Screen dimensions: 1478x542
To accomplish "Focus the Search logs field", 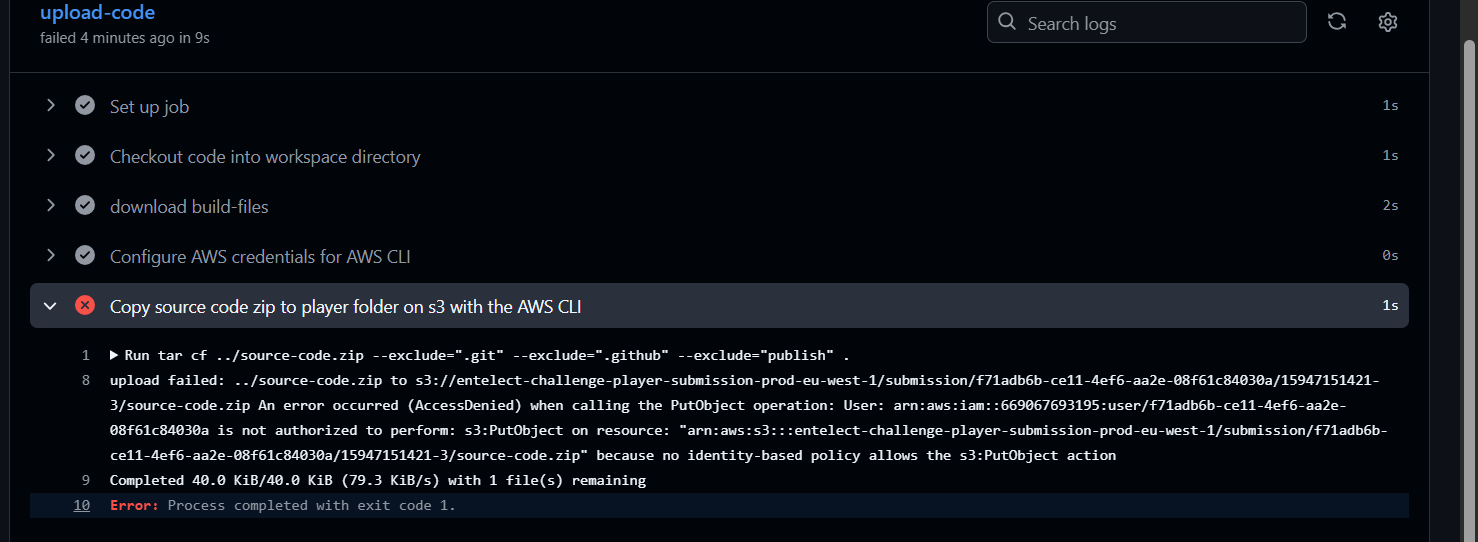I will [x=1146, y=22].
